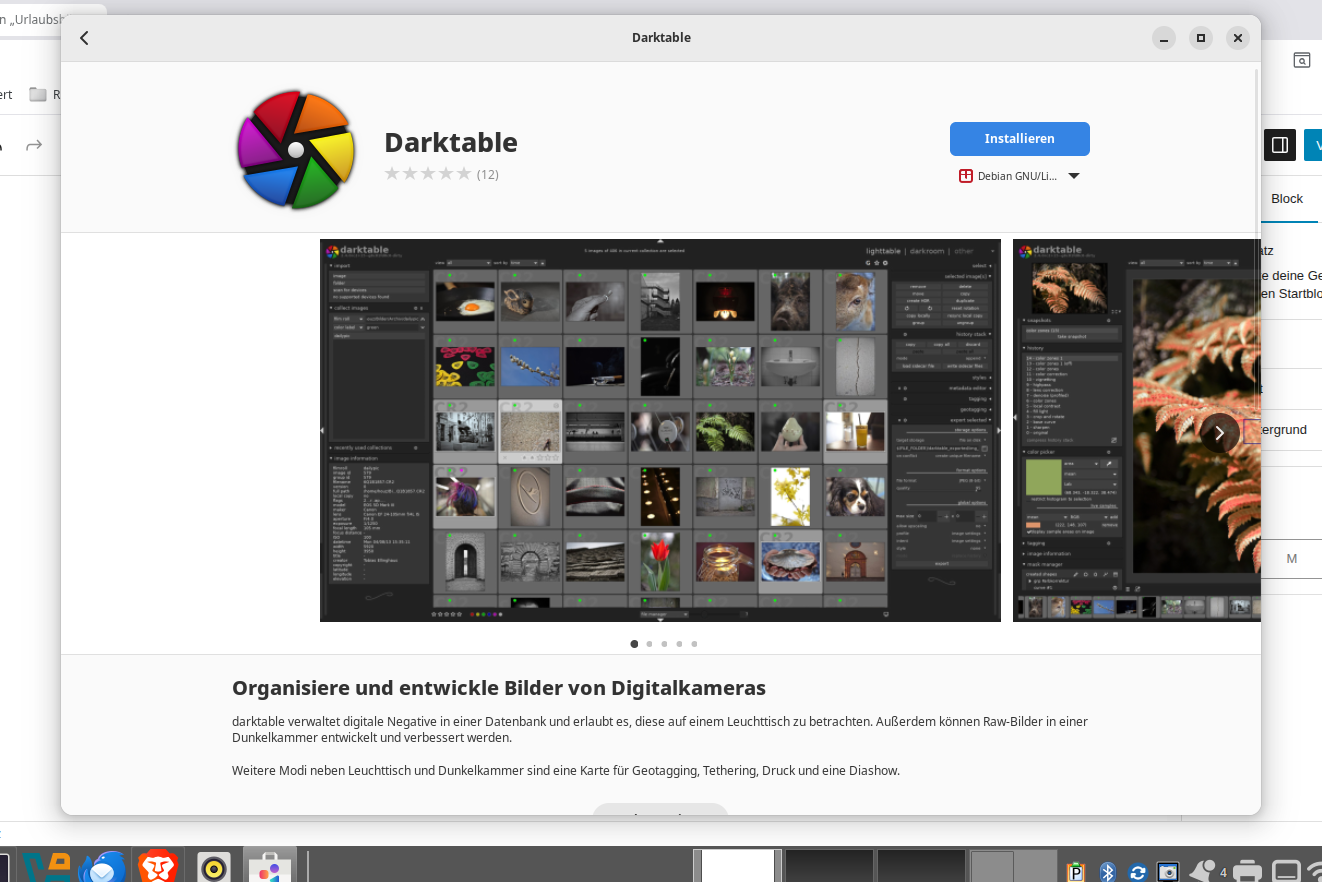Open the Rhythmbox speaker icon in the taskbar

pyautogui.click(x=214, y=867)
